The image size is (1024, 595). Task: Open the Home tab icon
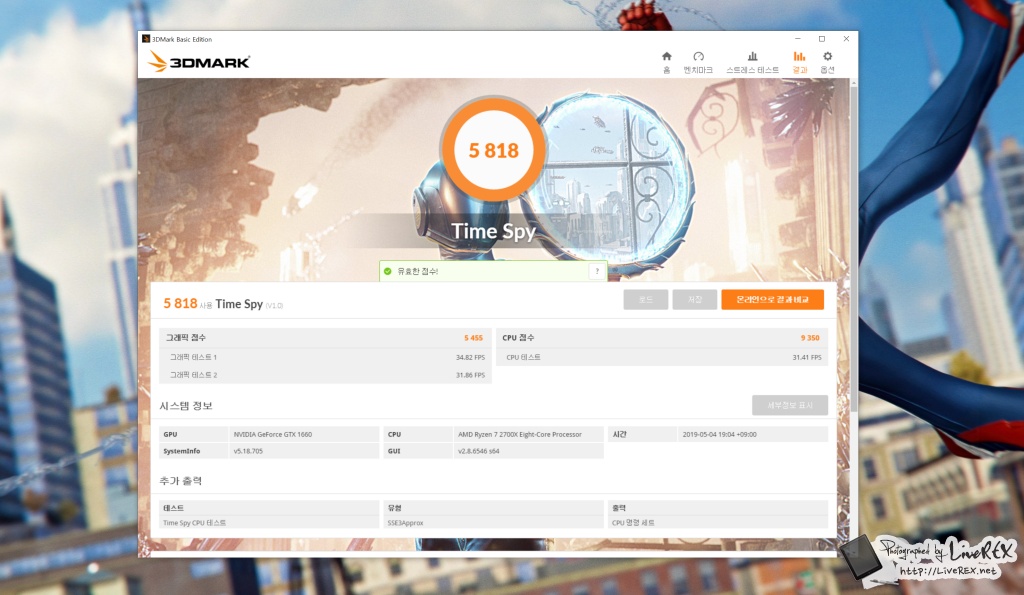click(x=666, y=57)
